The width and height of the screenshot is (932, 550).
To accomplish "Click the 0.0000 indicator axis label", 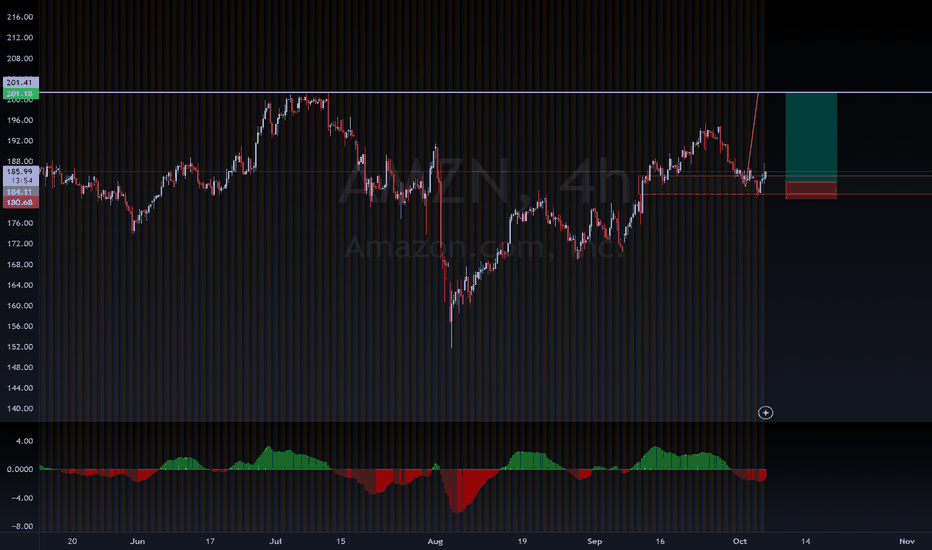I will pos(20,469).
